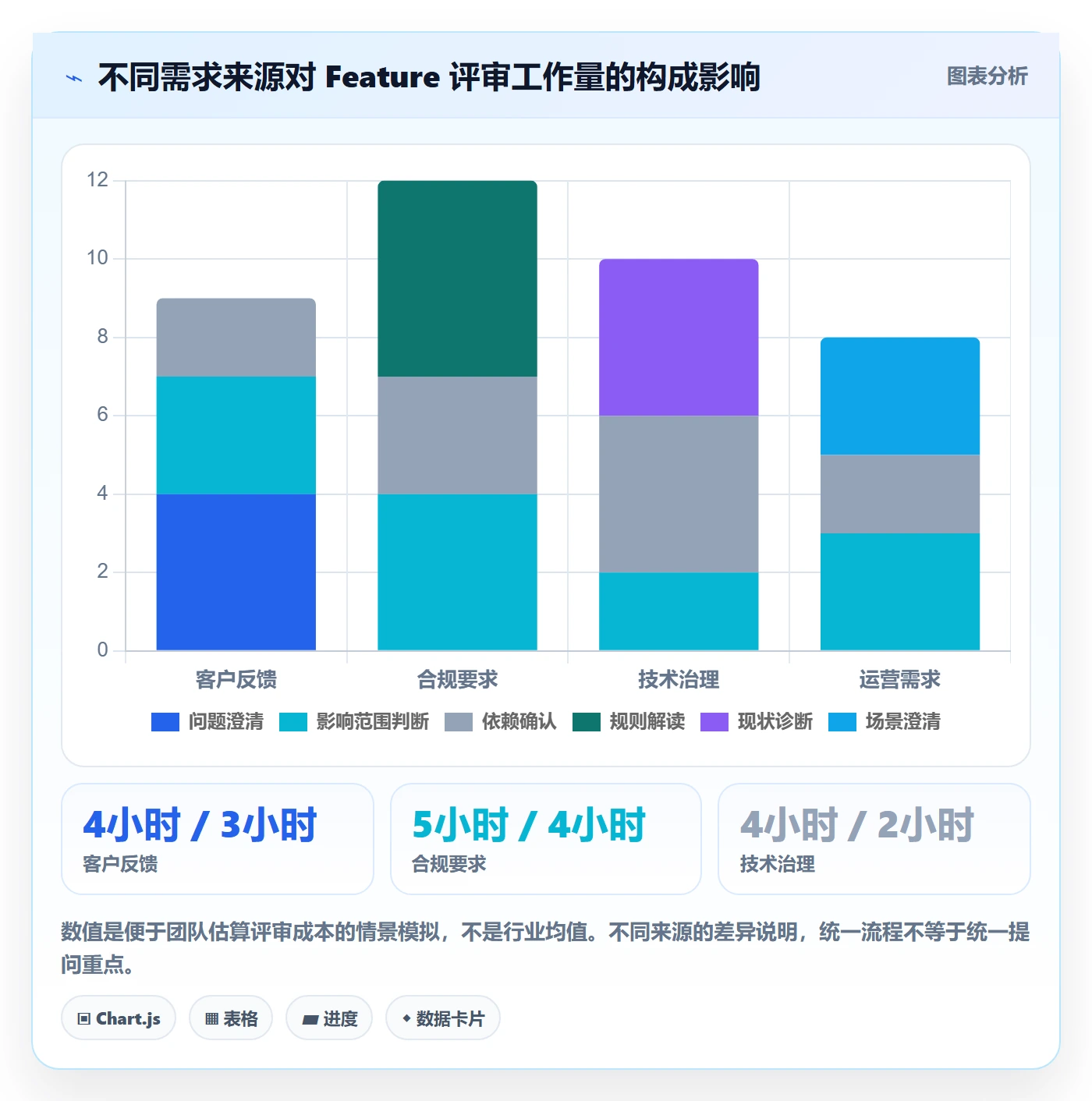The image size is (1092, 1101).
Task: Click the top 场景澄清 segment of 运营需求 bar
Action: (x=900, y=396)
